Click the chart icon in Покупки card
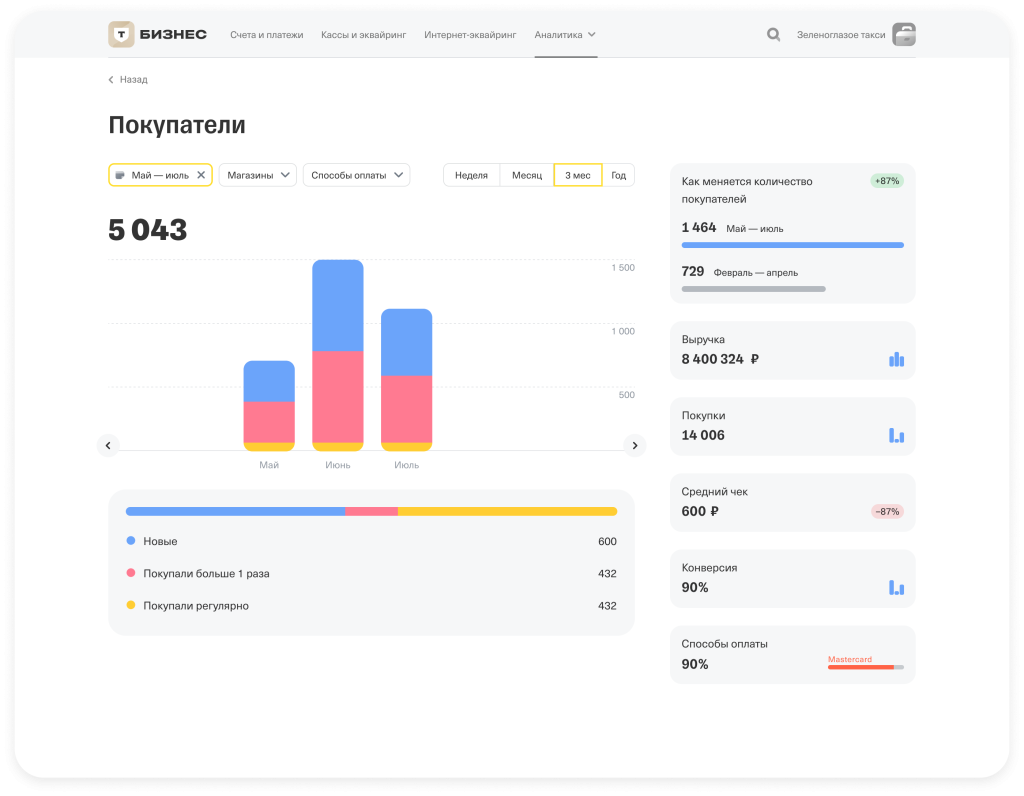The height and width of the screenshot is (796, 1024). pos(896,435)
